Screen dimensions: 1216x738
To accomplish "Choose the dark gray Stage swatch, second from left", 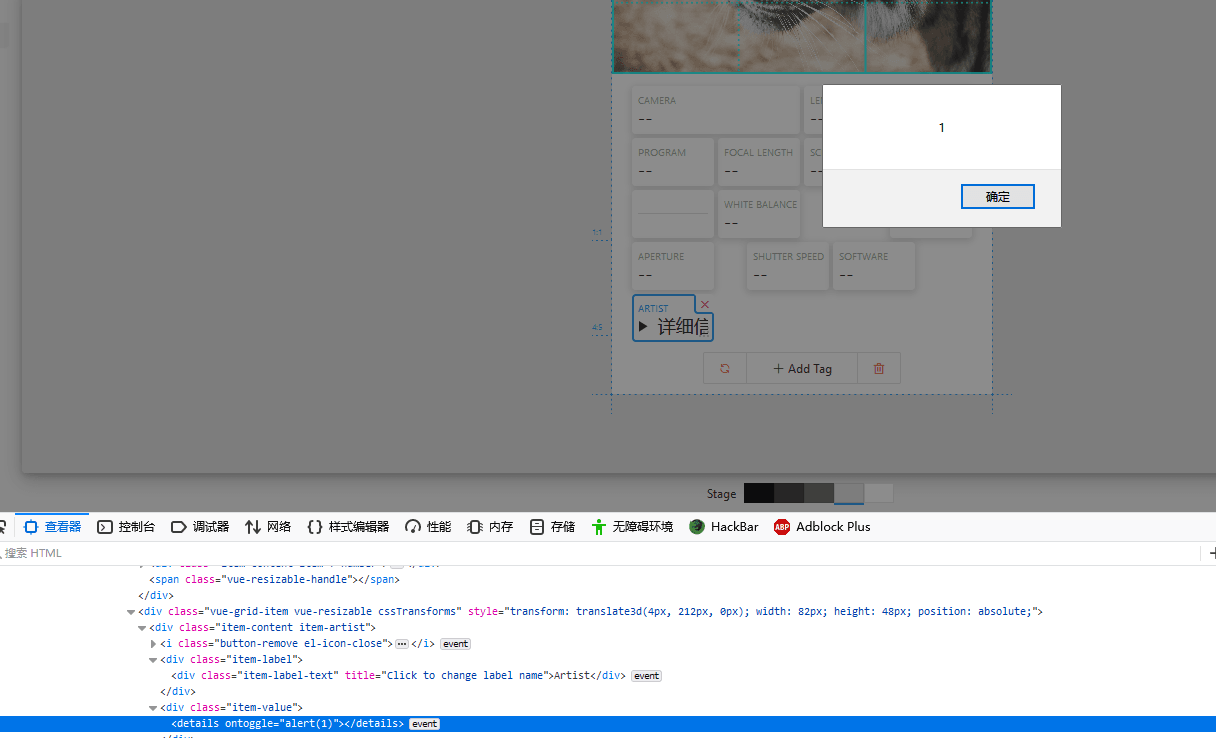I will click(789, 493).
